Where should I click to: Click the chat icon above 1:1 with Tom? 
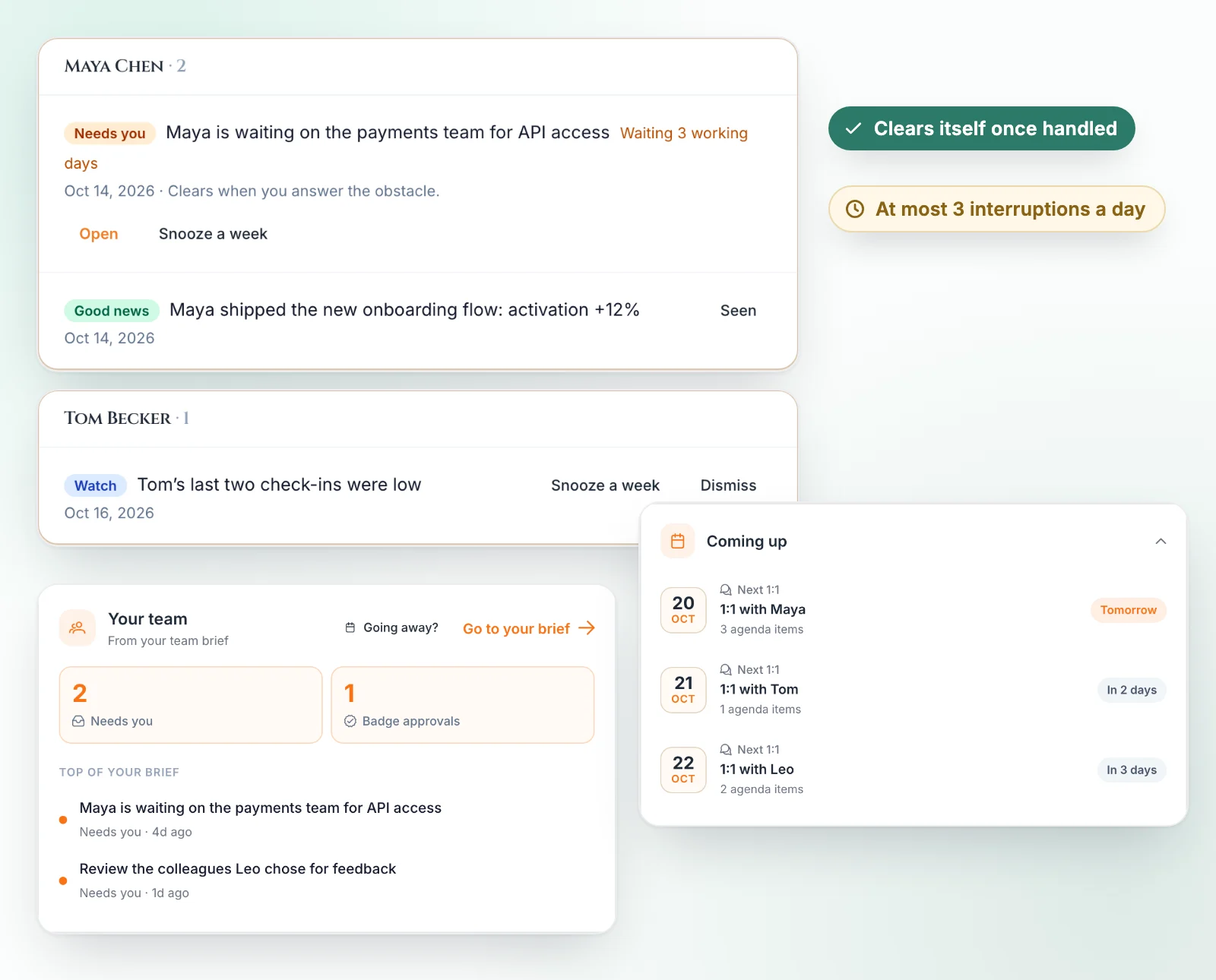[x=726, y=669]
